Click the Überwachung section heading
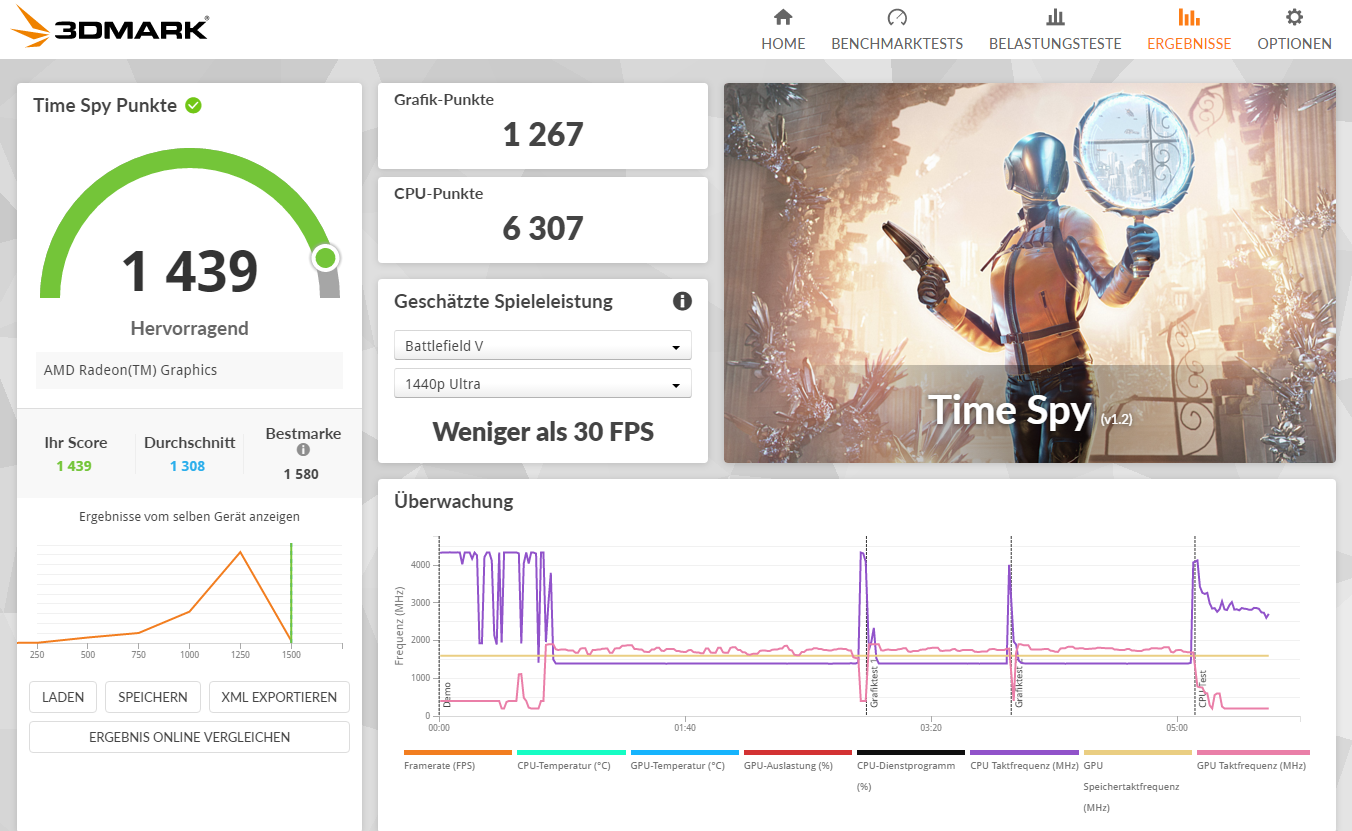1352x831 pixels. coord(454,501)
